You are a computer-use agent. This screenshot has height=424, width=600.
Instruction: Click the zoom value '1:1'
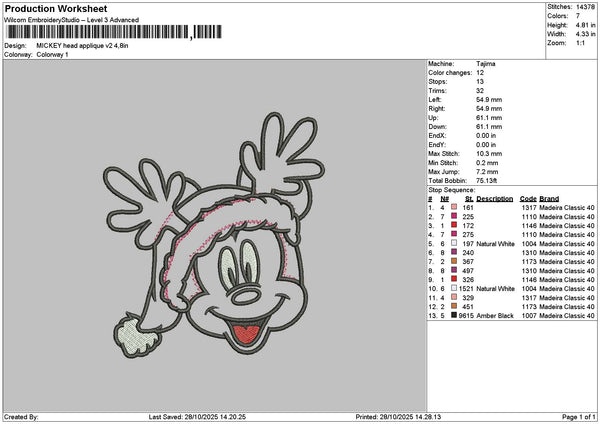point(580,43)
